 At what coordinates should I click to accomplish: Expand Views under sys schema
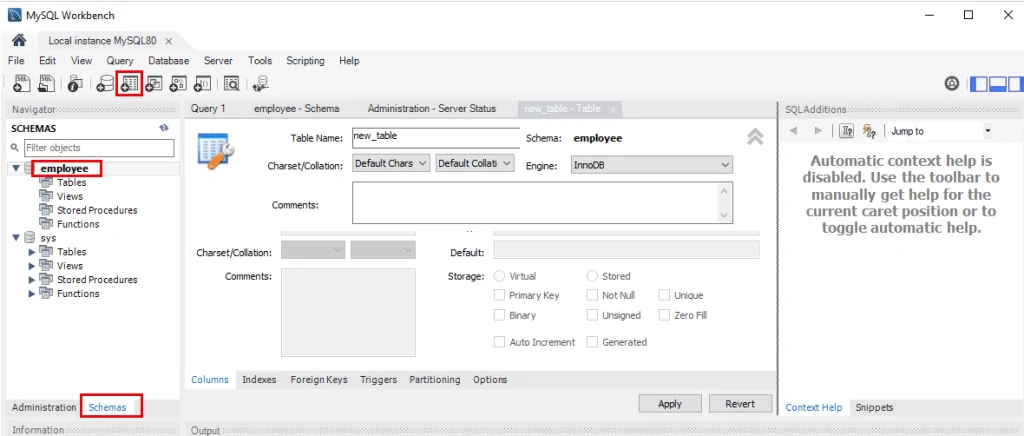pyautogui.click(x=32, y=266)
